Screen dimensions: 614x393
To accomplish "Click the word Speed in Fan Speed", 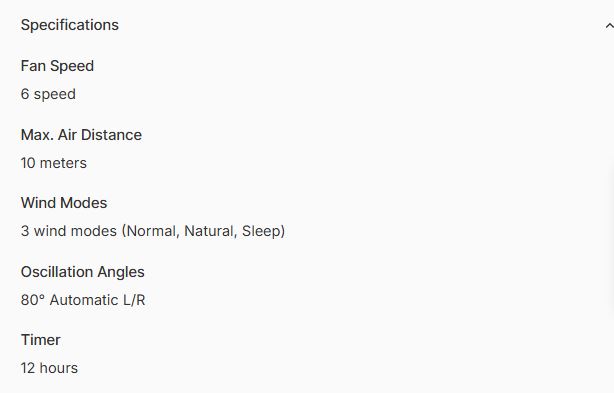I will coord(72,66).
